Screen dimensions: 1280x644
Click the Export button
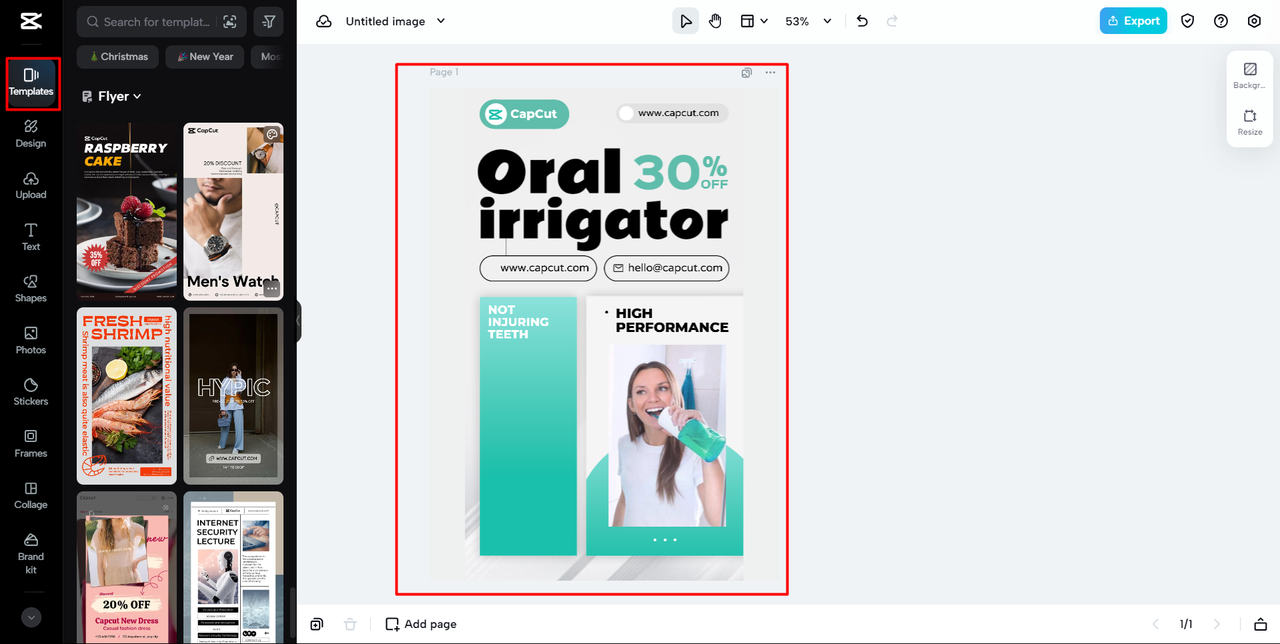pyautogui.click(x=1133, y=21)
